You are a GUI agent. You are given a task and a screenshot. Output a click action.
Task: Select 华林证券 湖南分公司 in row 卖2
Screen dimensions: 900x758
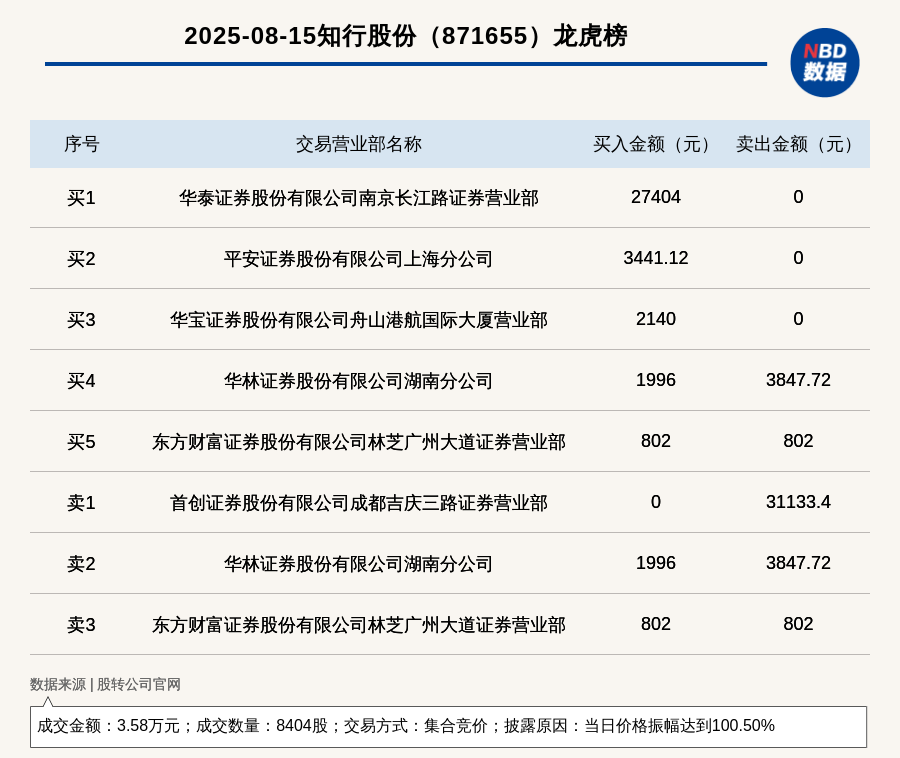359,564
